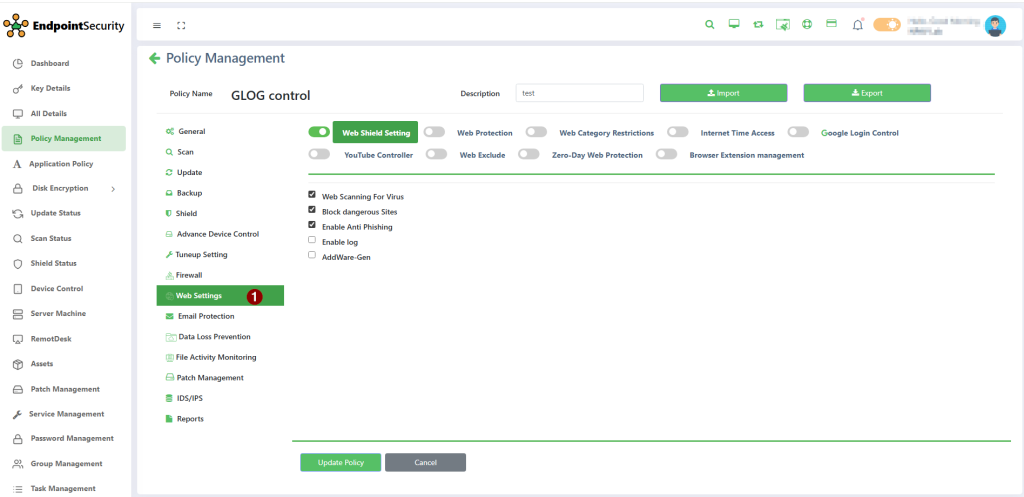Click the back arrow beside Policy Management
This screenshot has height=497, width=1024.
[155, 59]
